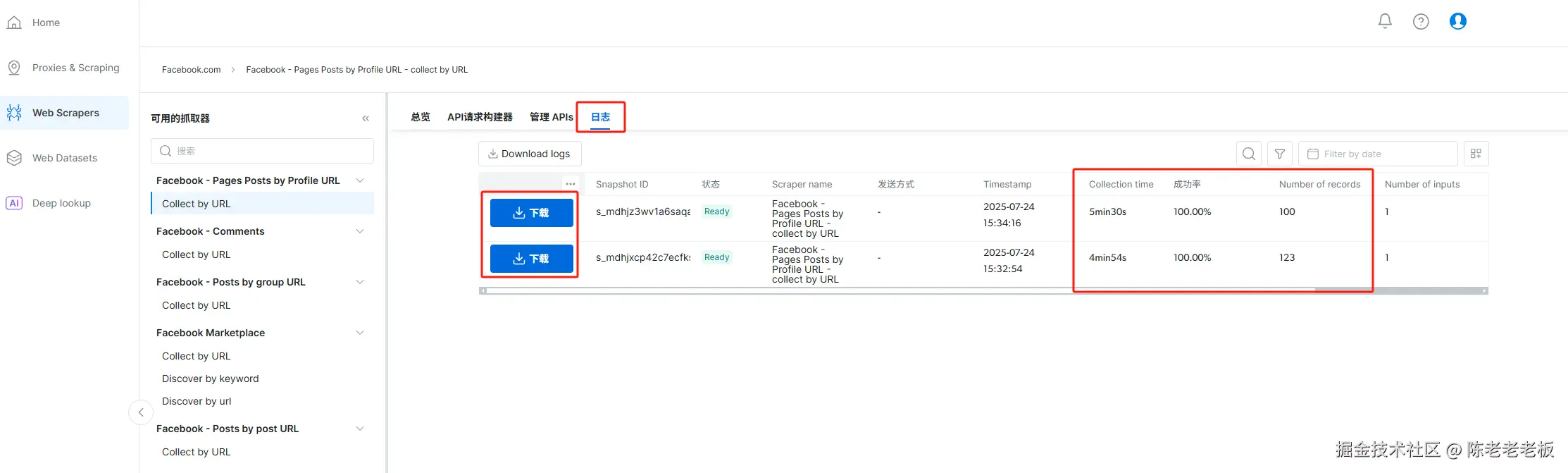The height and width of the screenshot is (473, 1568).
Task: Select Collect by URL under Posts by group URL
Action: [x=196, y=305]
